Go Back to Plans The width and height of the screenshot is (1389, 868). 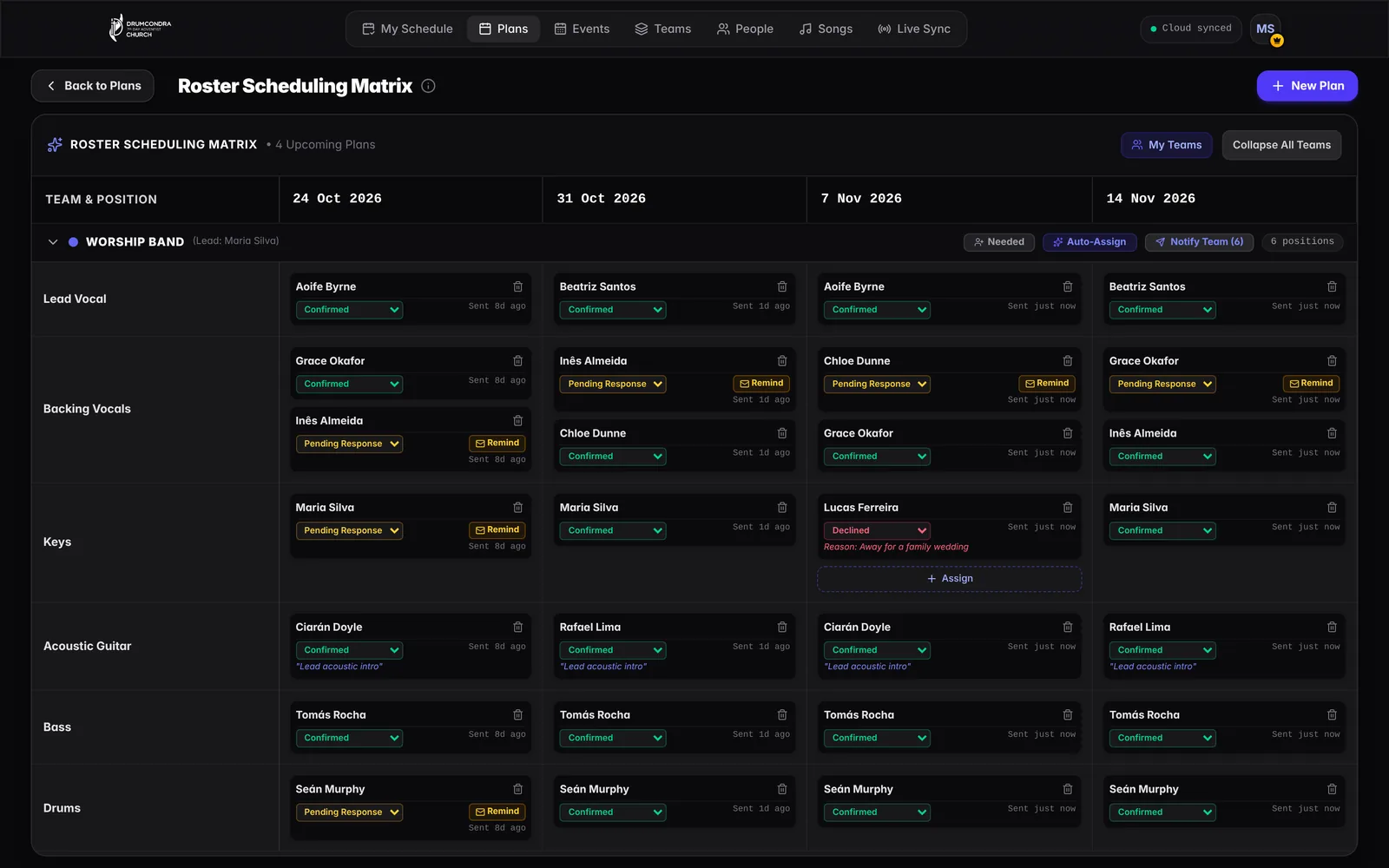point(93,86)
